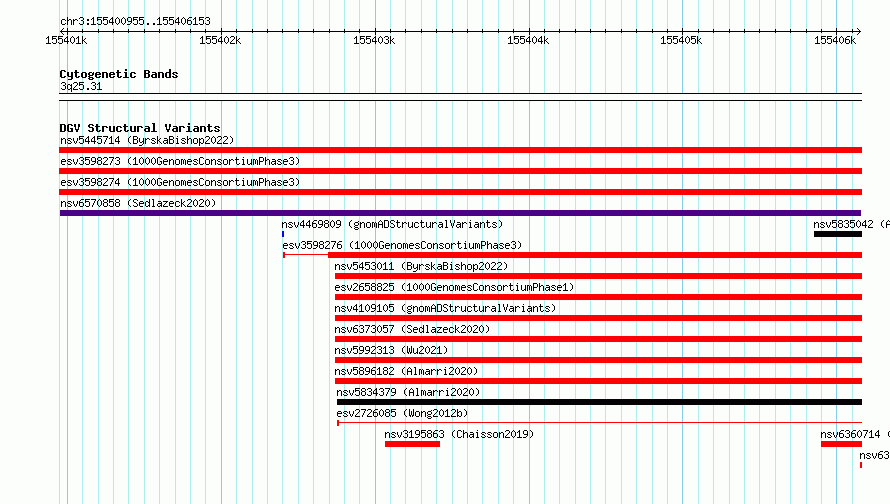The image size is (890, 504).
Task: Open the nsv6360714 variant label
Action: click(855, 434)
